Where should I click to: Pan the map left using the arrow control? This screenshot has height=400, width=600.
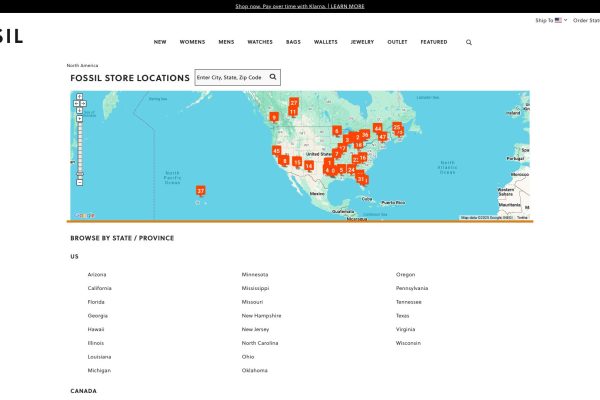pos(76,103)
